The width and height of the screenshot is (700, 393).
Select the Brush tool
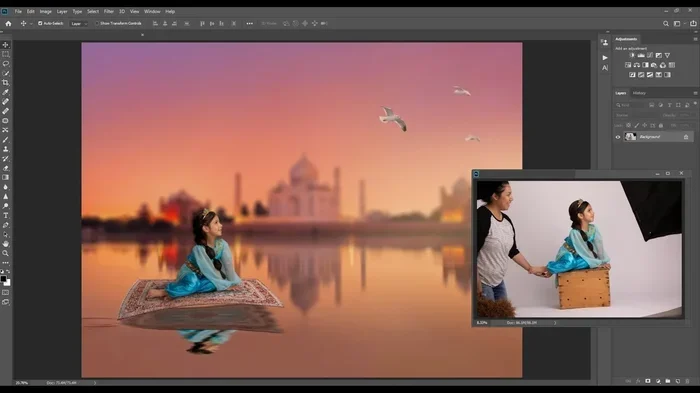click(x=5, y=140)
